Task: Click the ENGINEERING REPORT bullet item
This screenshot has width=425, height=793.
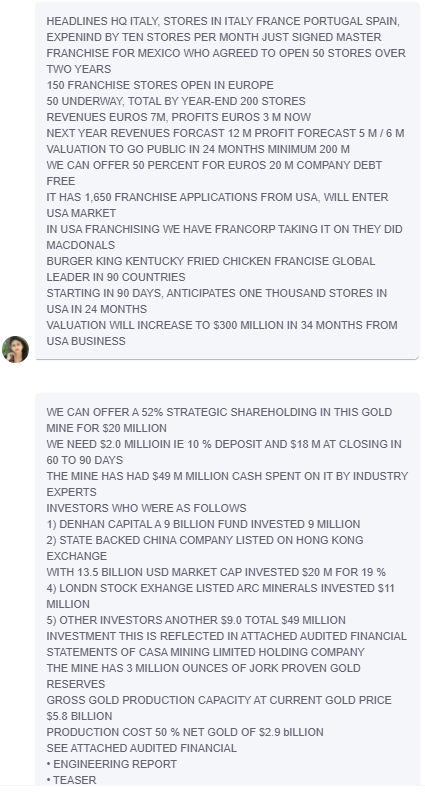Action: [x=112, y=764]
